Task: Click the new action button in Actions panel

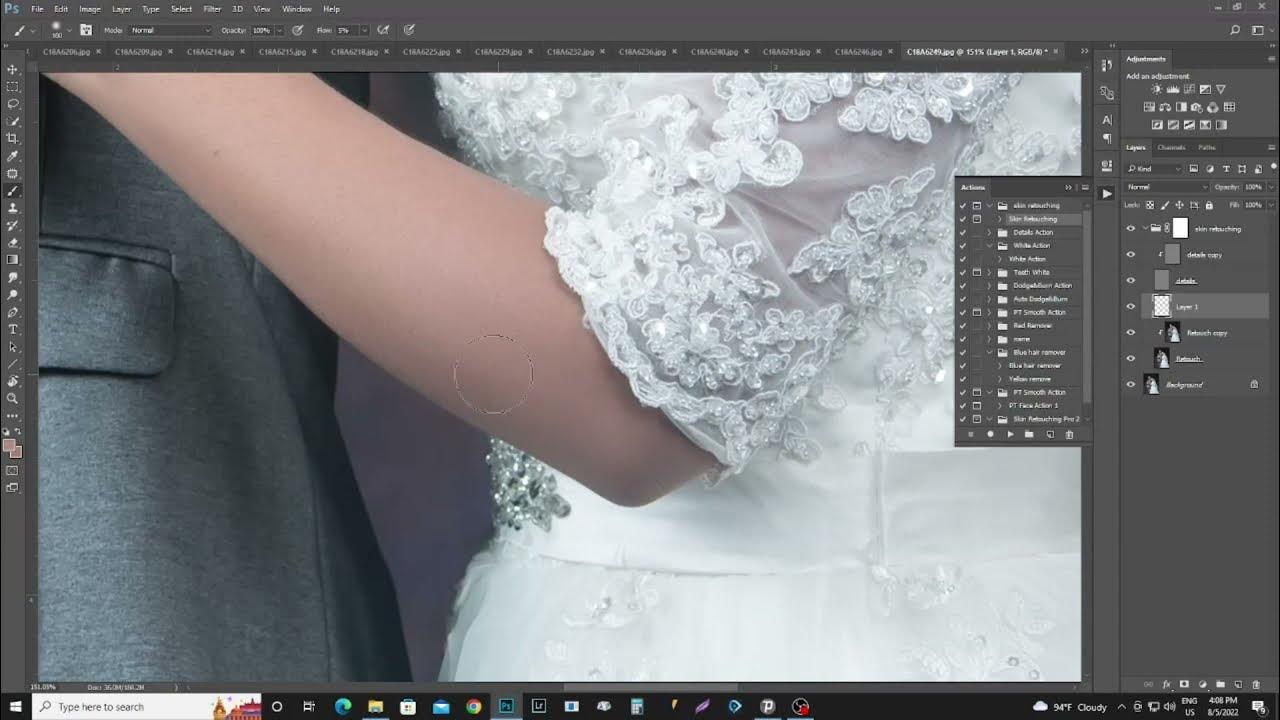Action: (1049, 433)
